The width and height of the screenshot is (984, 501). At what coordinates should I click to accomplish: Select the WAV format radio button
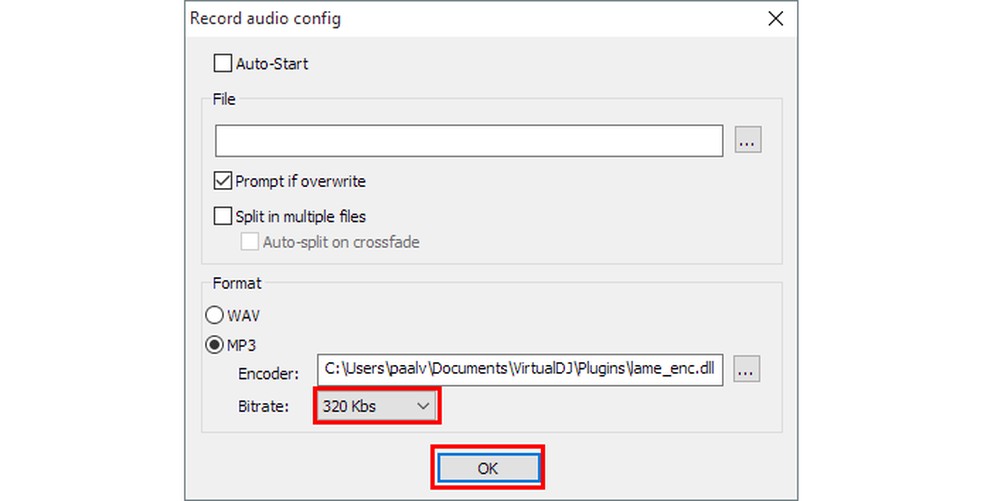pos(214,316)
